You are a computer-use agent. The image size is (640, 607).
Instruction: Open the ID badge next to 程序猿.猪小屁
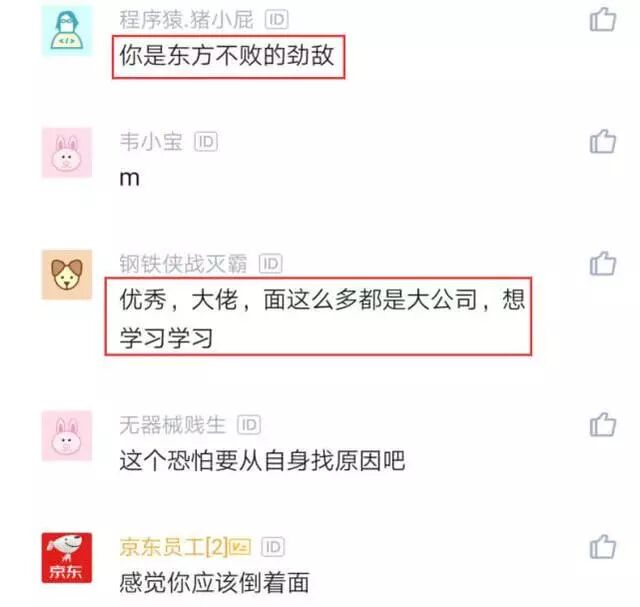277,20
